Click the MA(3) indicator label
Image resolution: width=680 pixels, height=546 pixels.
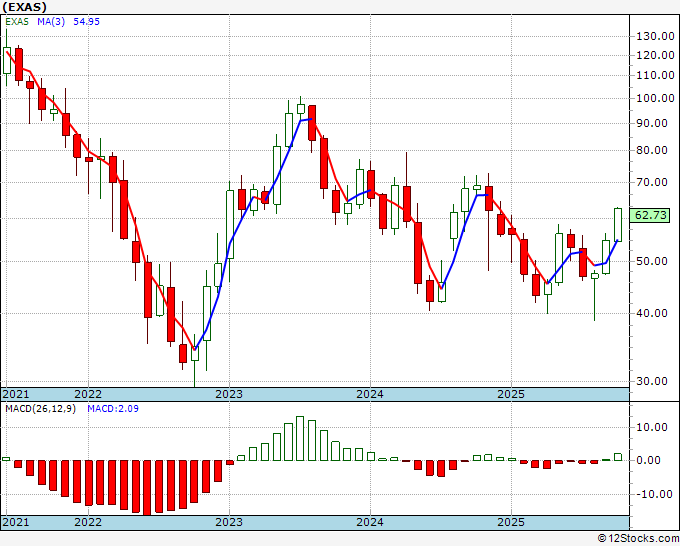point(51,21)
